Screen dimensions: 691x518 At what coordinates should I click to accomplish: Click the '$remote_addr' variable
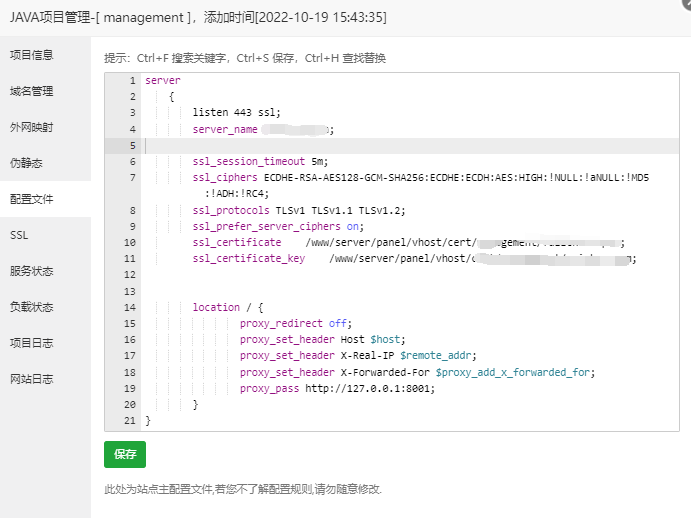click(436, 355)
